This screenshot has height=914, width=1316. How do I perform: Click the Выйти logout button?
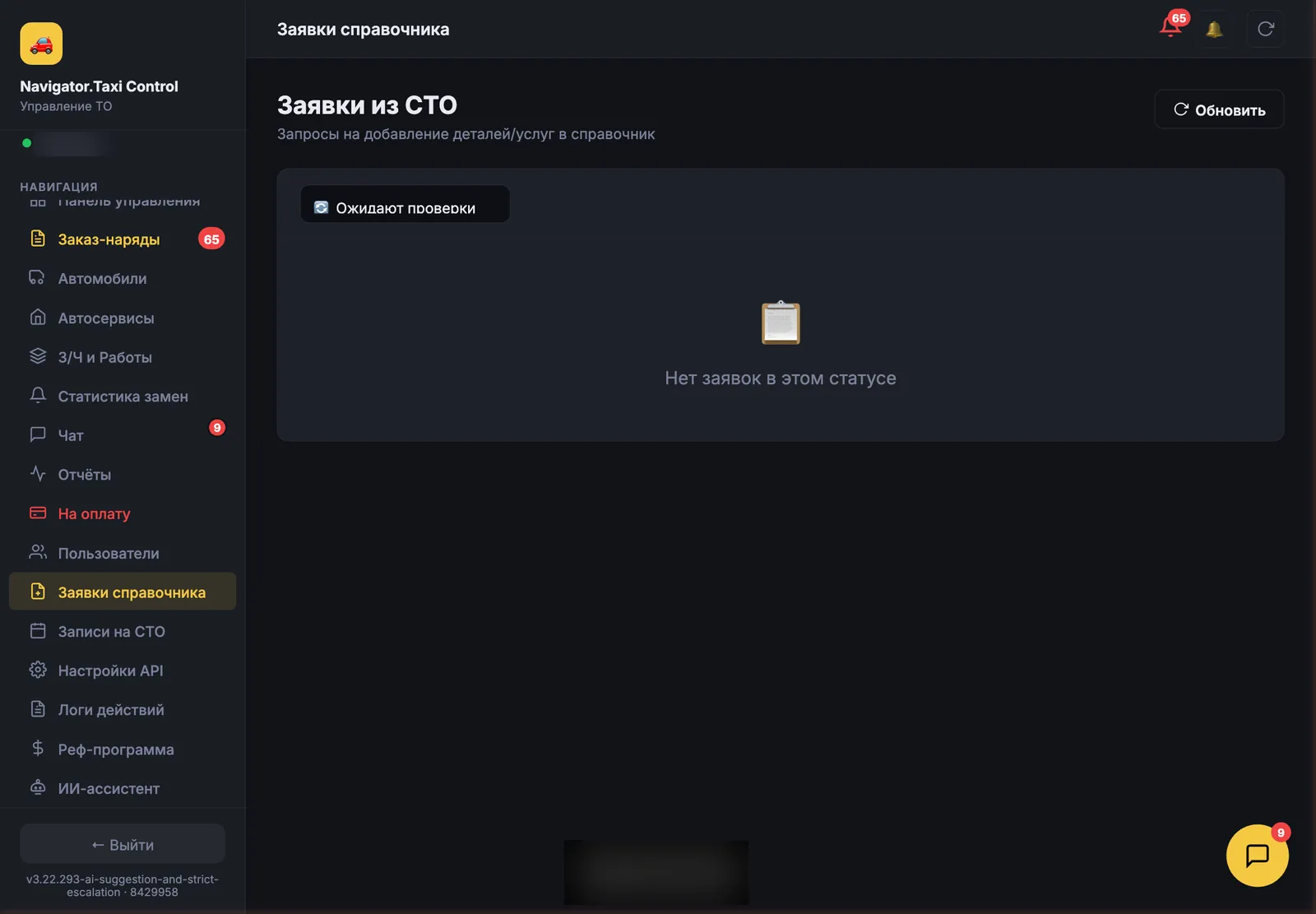click(x=123, y=844)
